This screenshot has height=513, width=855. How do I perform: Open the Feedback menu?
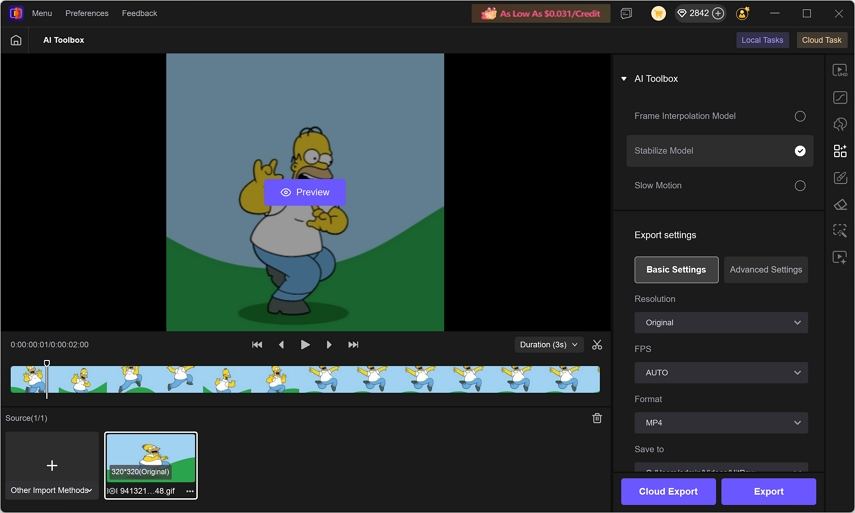point(140,13)
